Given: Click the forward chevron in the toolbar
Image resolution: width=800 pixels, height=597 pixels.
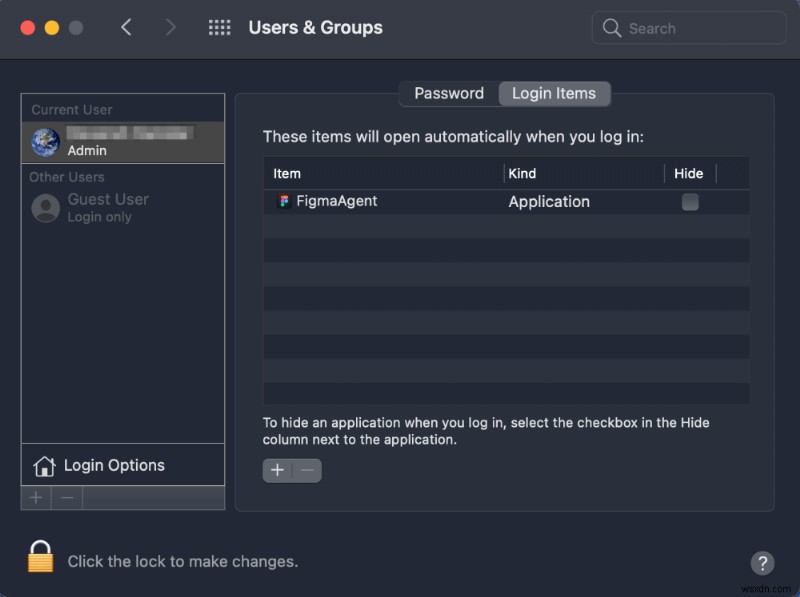Looking at the screenshot, I should (170, 28).
